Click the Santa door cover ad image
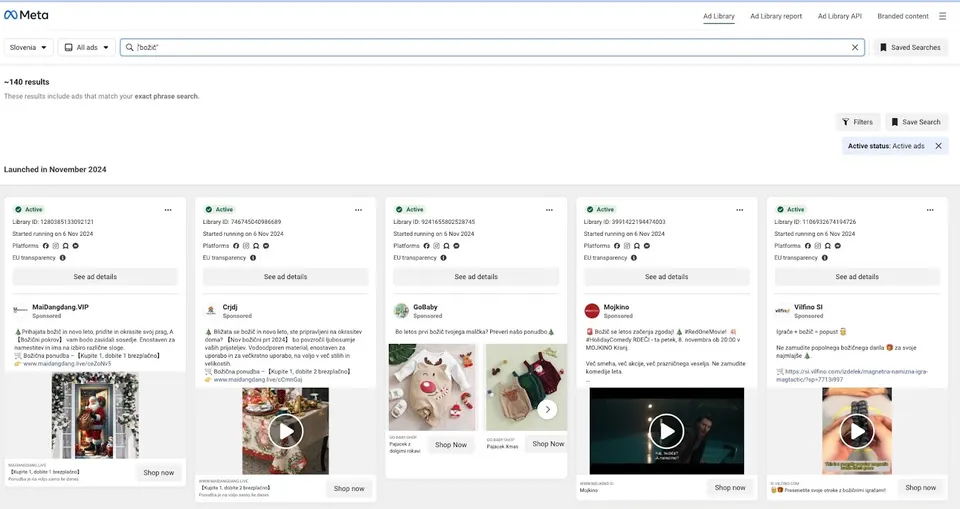This screenshot has height=509, width=960. point(95,415)
